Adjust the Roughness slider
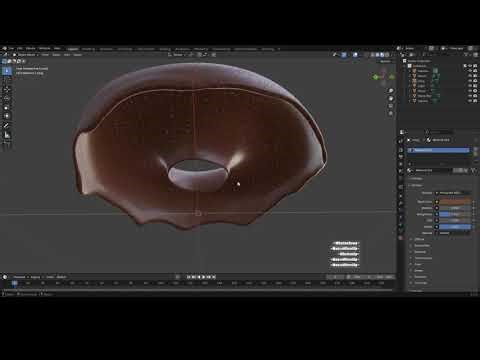 pyautogui.click(x=455, y=214)
